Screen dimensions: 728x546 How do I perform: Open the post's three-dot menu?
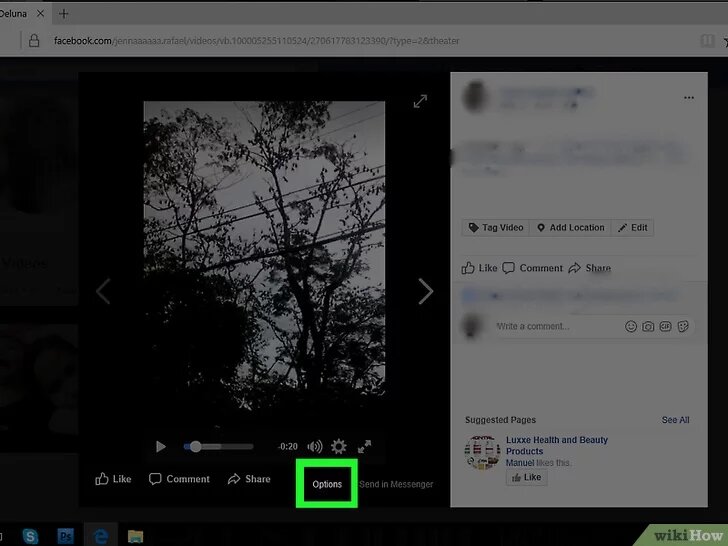pos(689,98)
